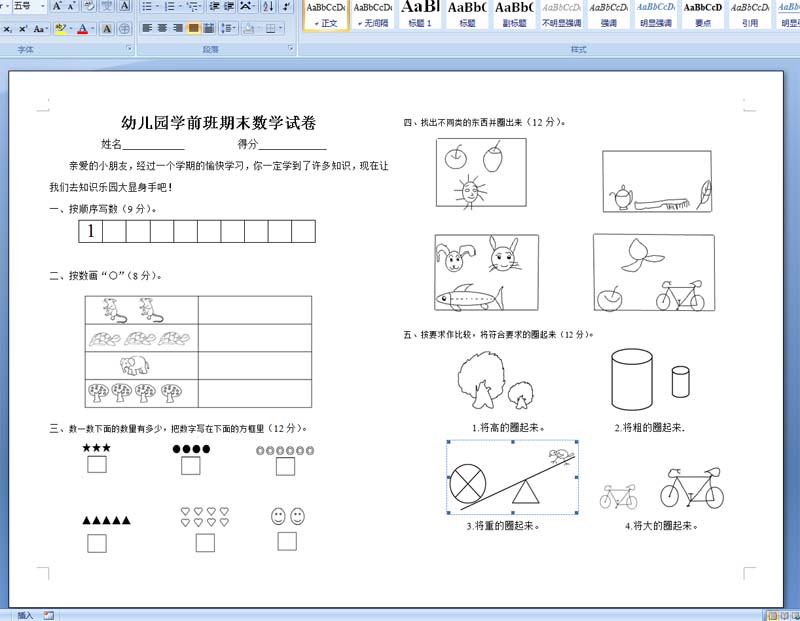Decrease paragraph indent

pyautogui.click(x=214, y=7)
